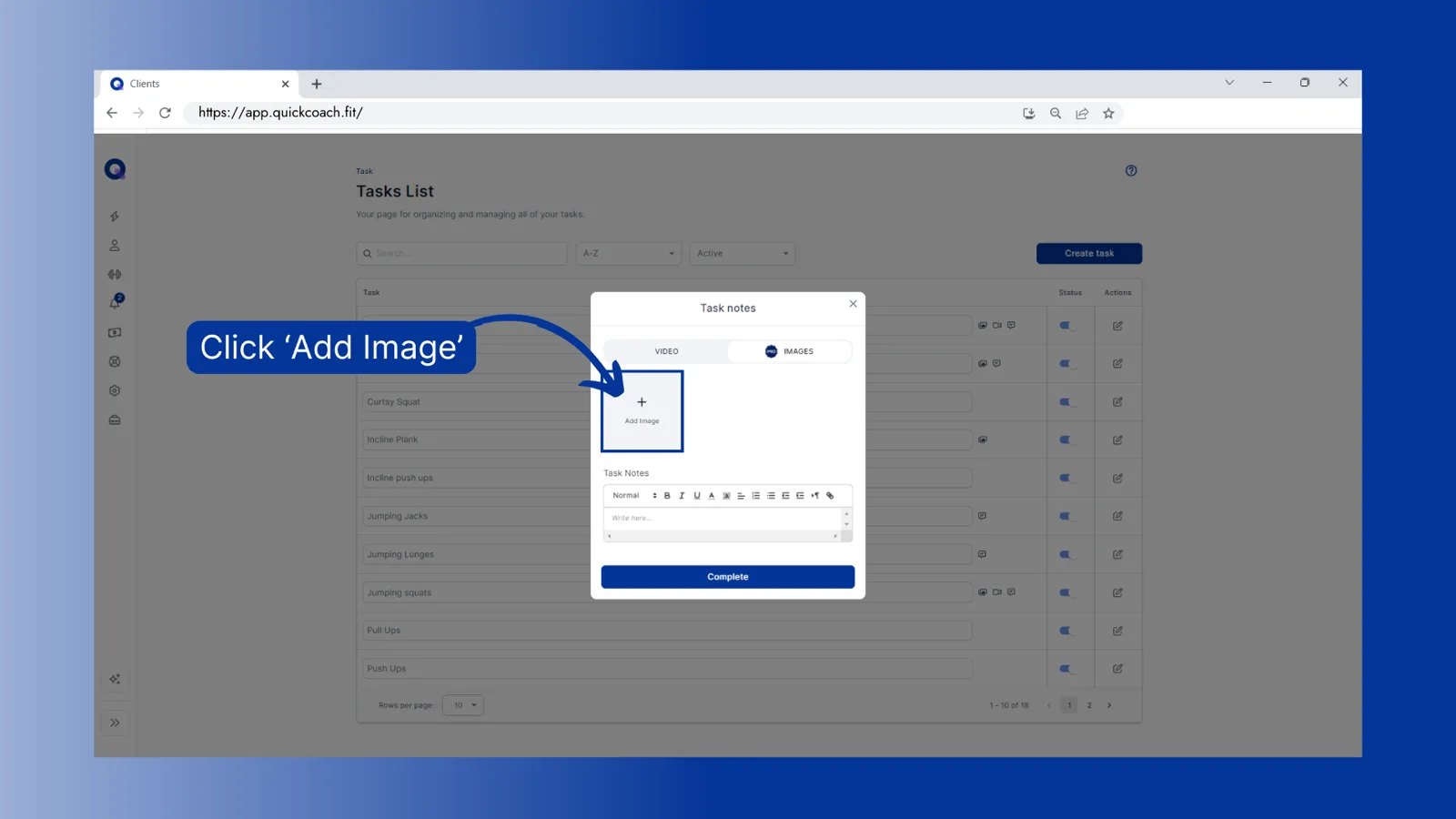This screenshot has width=1456, height=819.
Task: Click the Create task button
Action: 1089,253
